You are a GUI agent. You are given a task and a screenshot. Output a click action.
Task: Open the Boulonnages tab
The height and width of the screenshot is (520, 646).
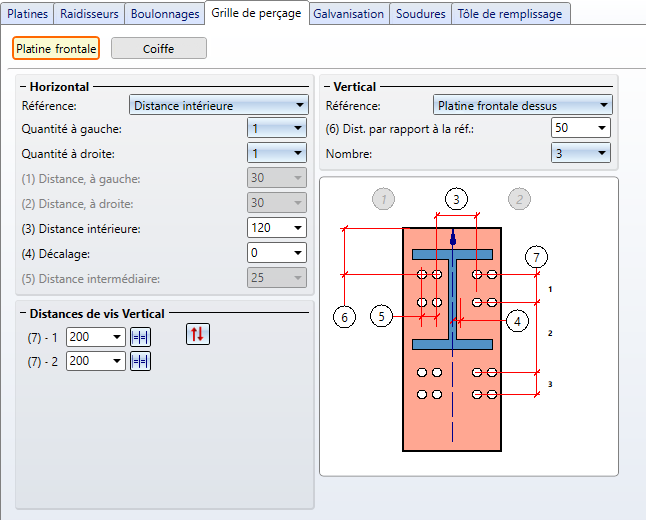point(165,14)
